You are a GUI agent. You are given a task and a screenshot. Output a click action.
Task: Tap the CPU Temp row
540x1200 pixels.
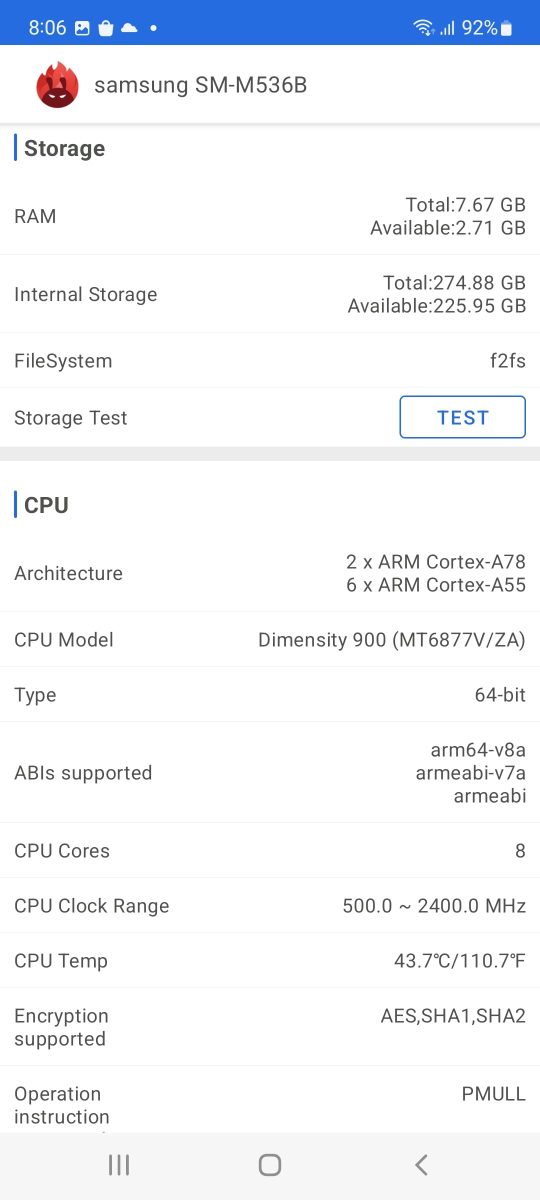pos(270,961)
